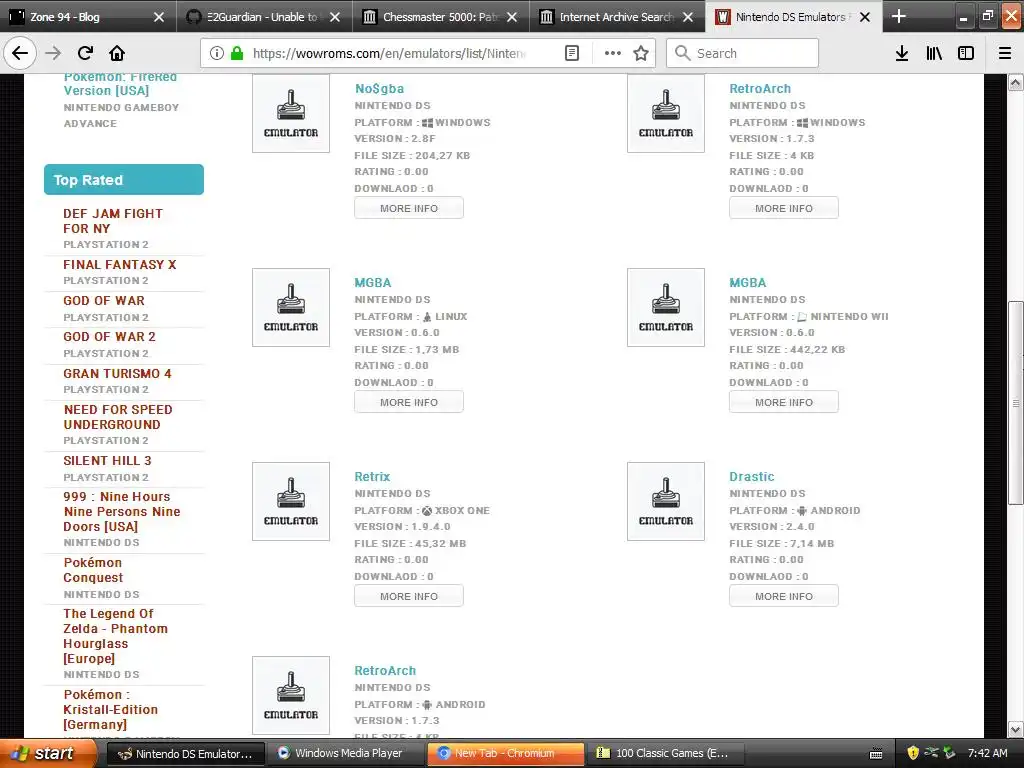Click MORE INFO under MGBA Linux
The height and width of the screenshot is (768, 1024).
[x=409, y=402]
